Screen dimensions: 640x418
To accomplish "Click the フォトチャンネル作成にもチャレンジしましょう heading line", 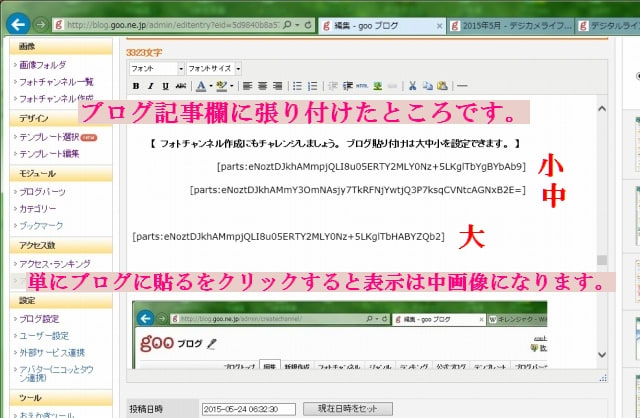I will pyautogui.click(x=335, y=144).
